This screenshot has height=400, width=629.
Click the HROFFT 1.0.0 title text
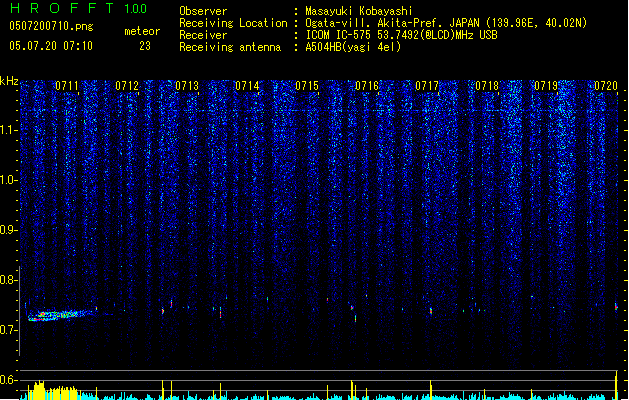pos(78,8)
